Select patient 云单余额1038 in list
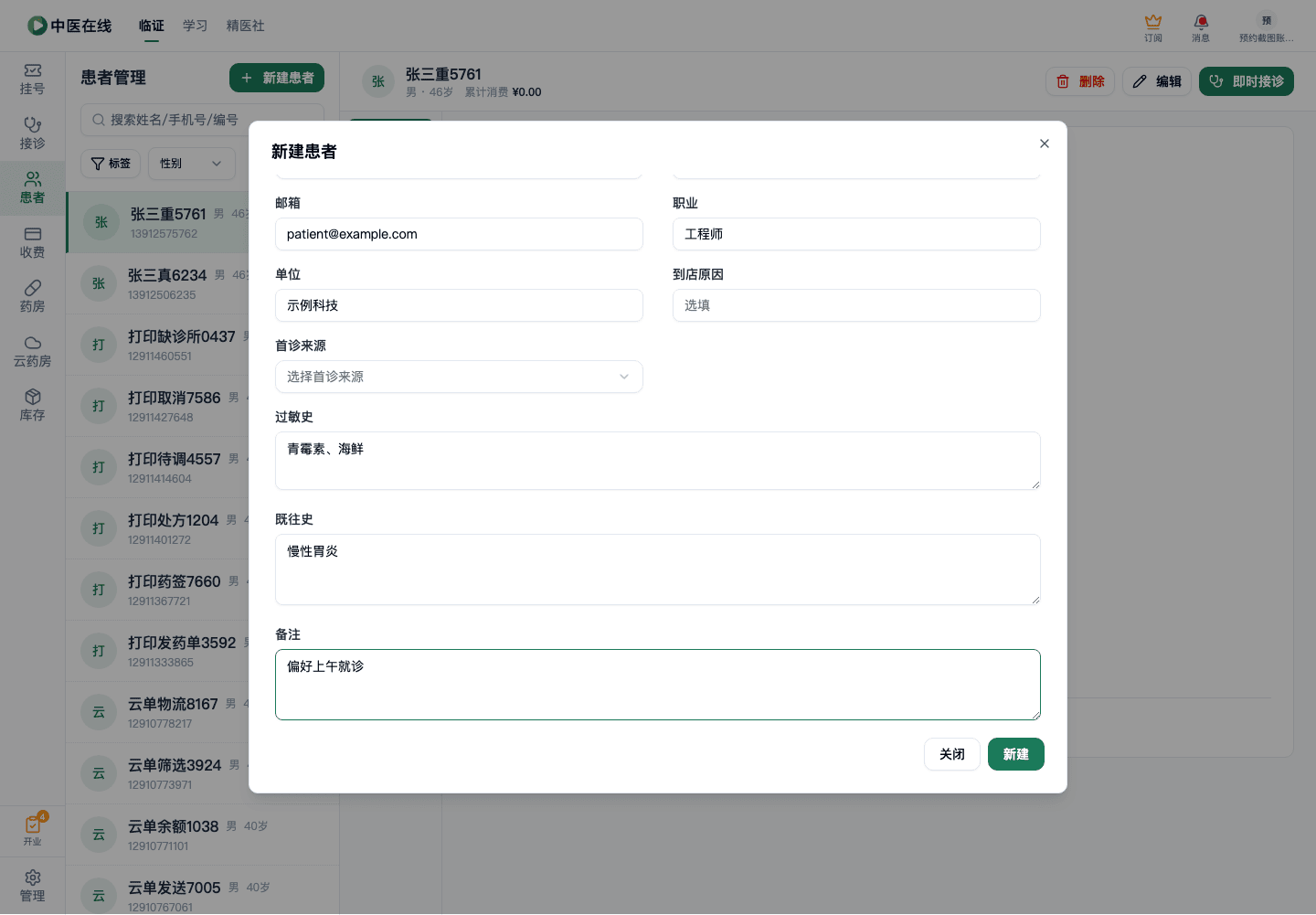 pos(202,835)
